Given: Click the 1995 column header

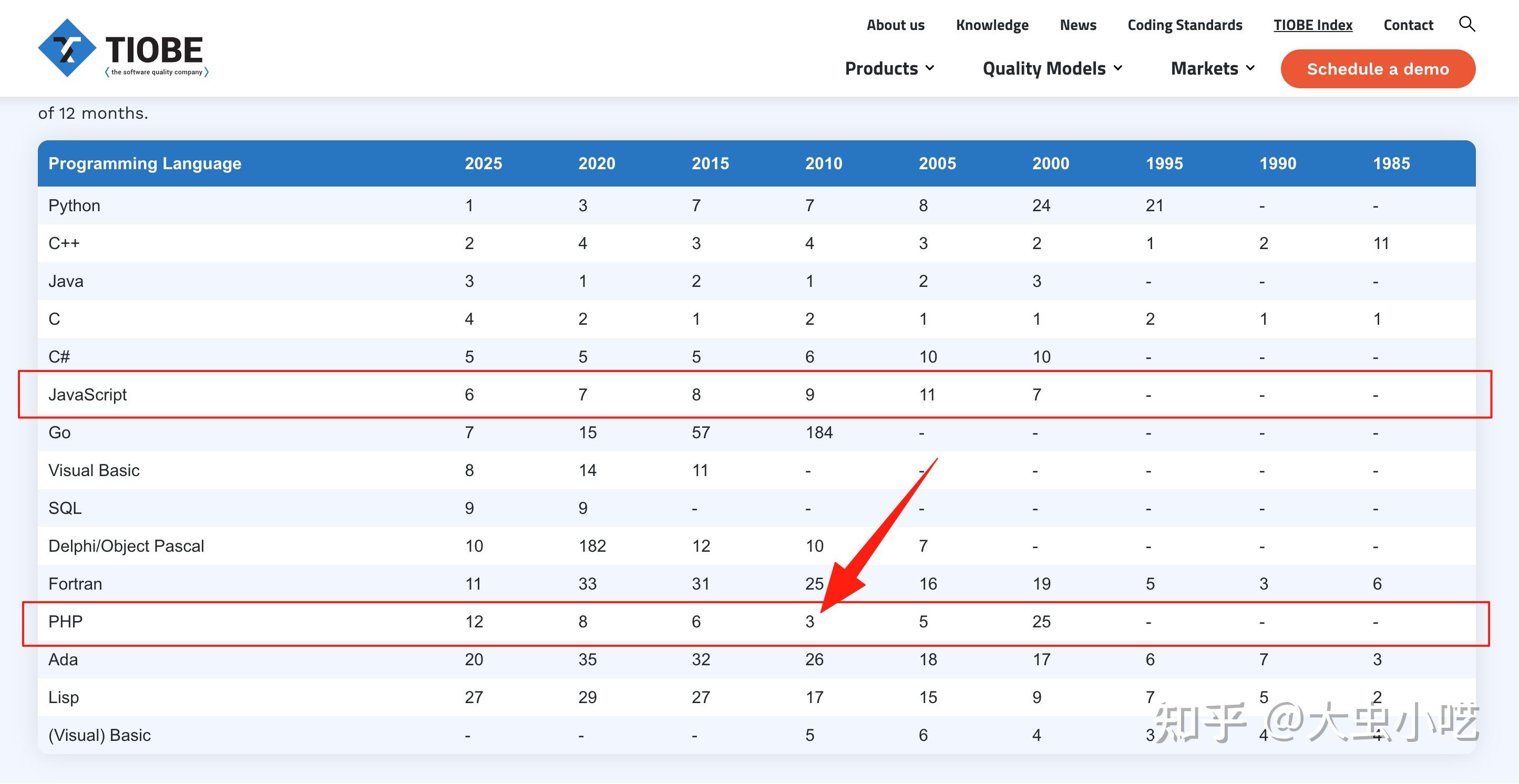Looking at the screenshot, I should tap(1164, 163).
